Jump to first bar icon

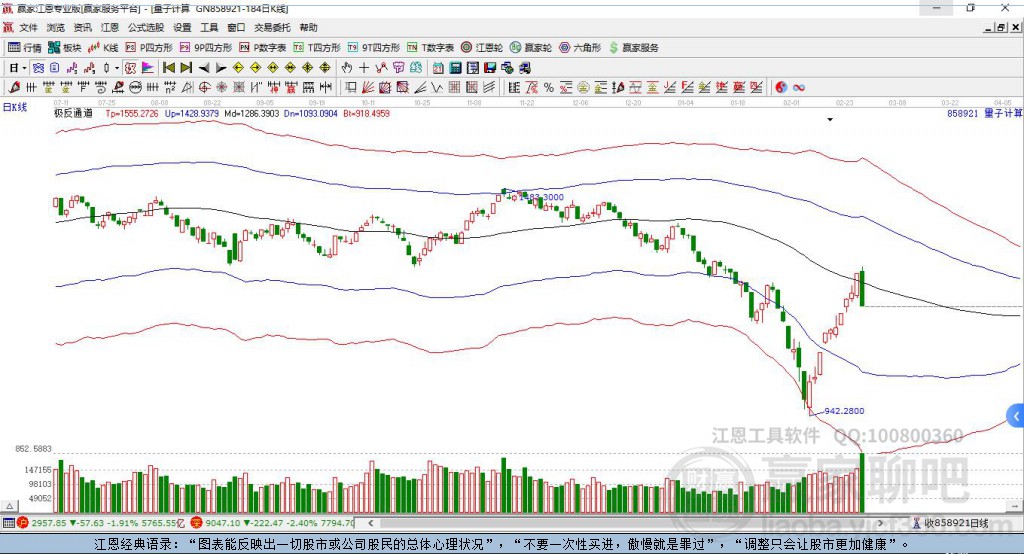(168, 67)
